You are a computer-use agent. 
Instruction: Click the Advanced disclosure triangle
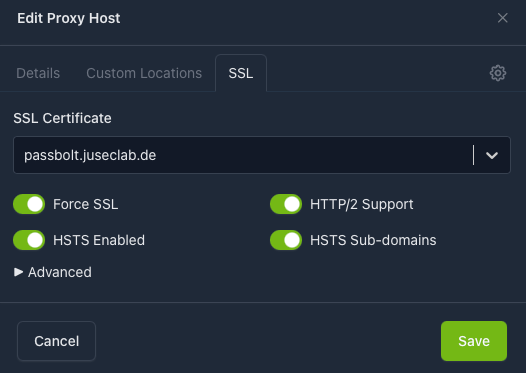click(18, 272)
